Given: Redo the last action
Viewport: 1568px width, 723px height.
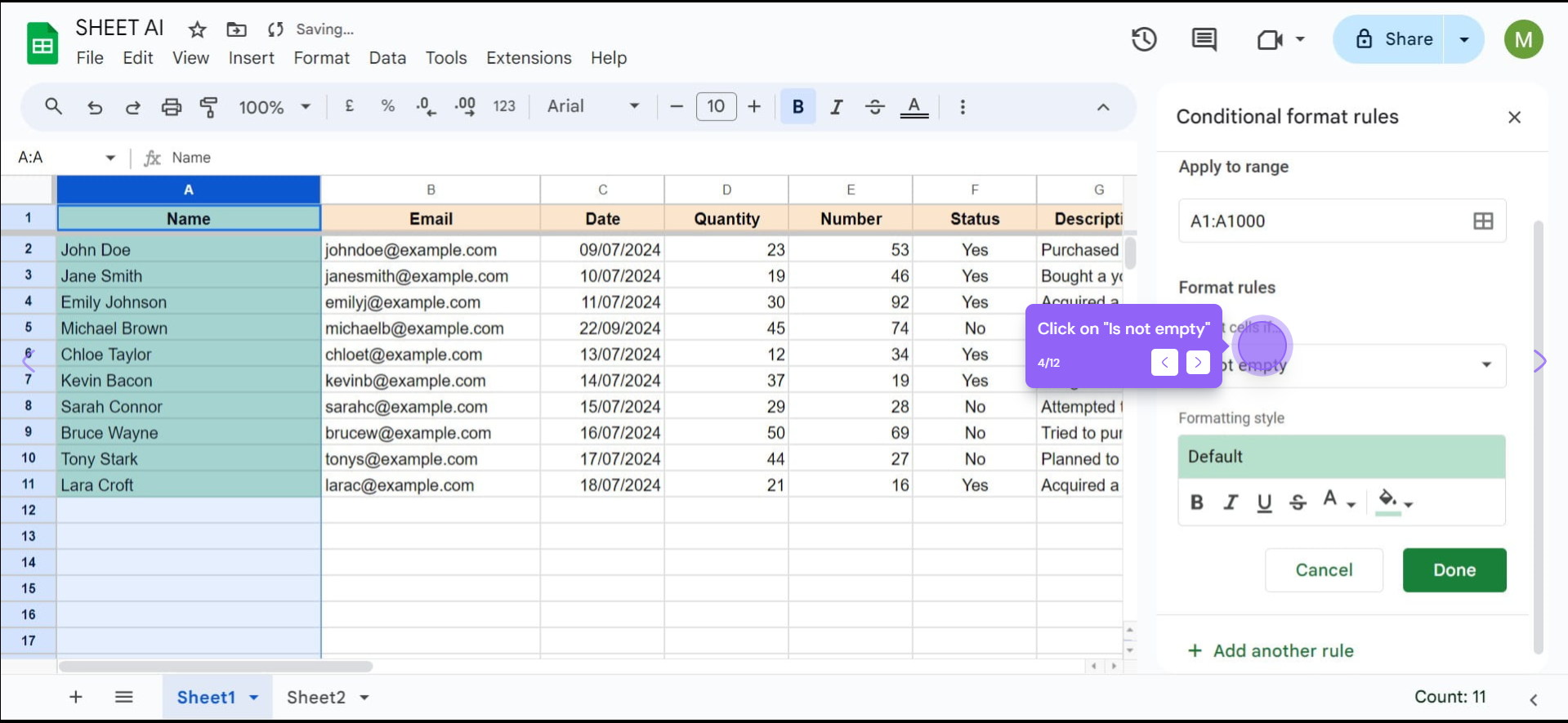Looking at the screenshot, I should 132,107.
